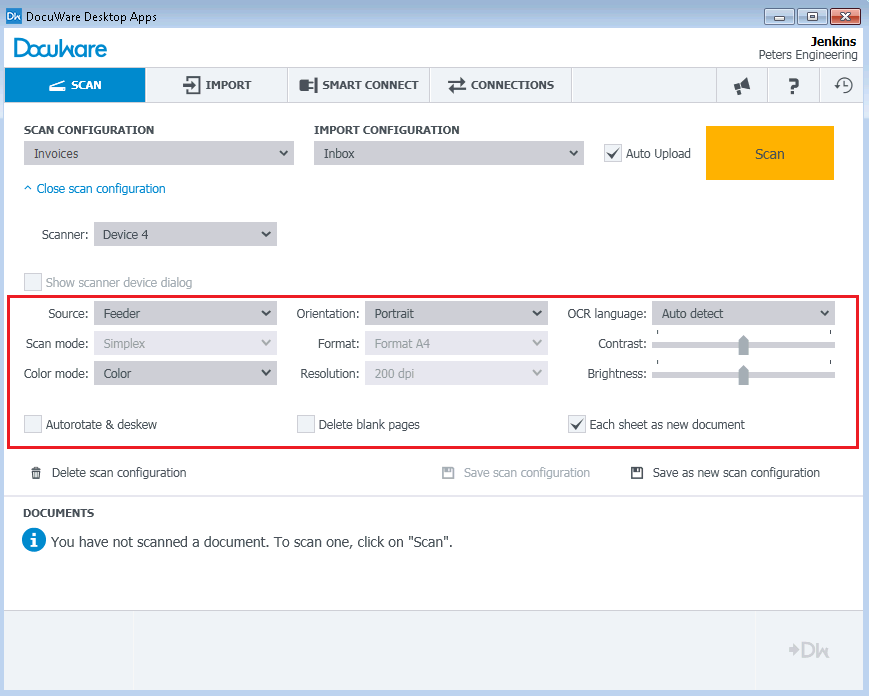Expand the Scanner Device 4 dropdown

[x=185, y=235]
